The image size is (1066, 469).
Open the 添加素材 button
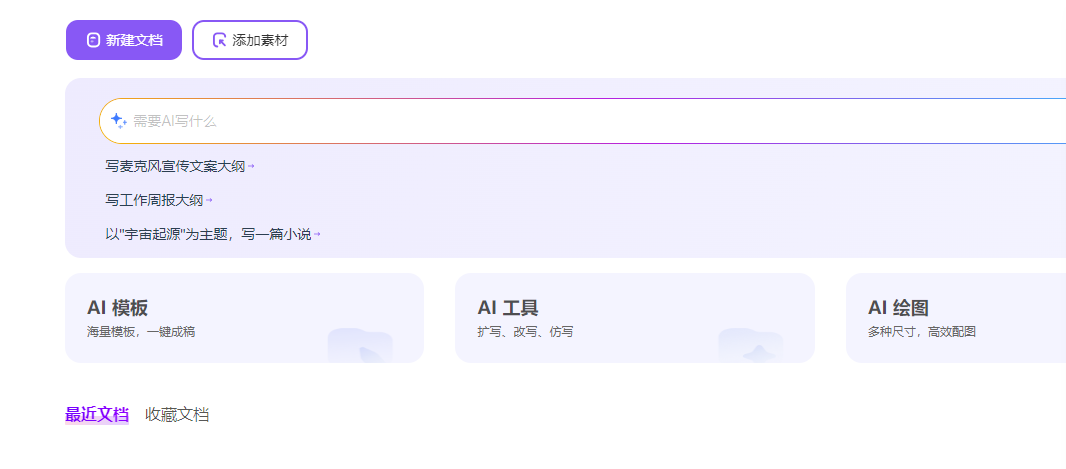(250, 40)
